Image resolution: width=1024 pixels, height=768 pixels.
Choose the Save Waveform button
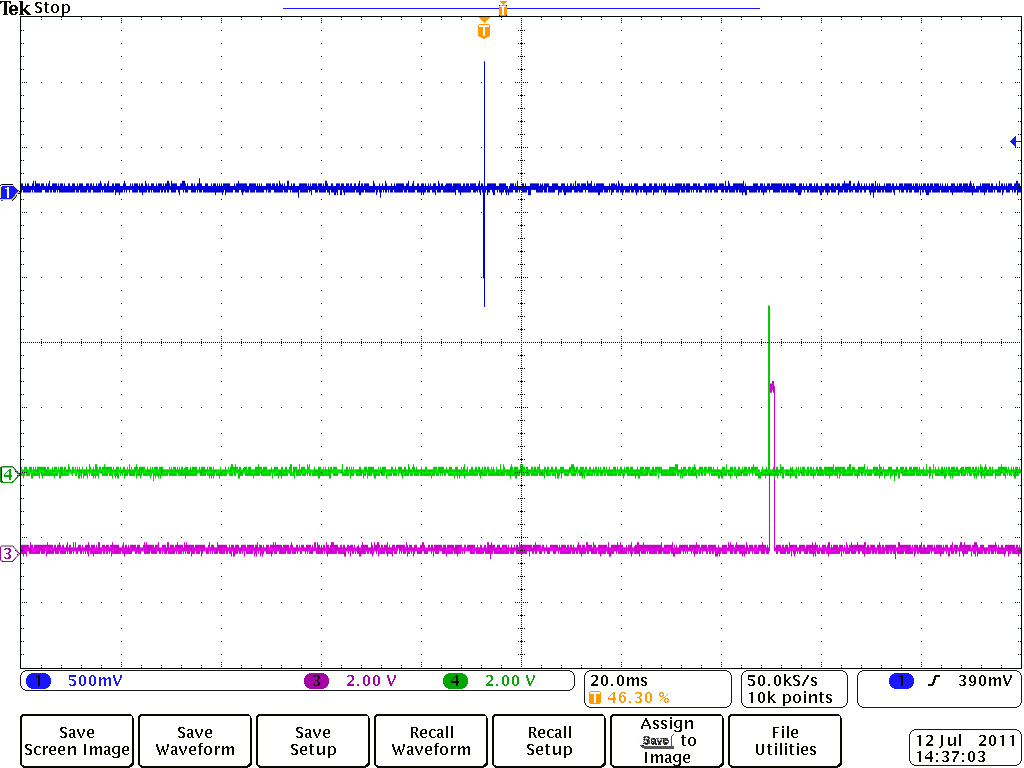click(195, 741)
